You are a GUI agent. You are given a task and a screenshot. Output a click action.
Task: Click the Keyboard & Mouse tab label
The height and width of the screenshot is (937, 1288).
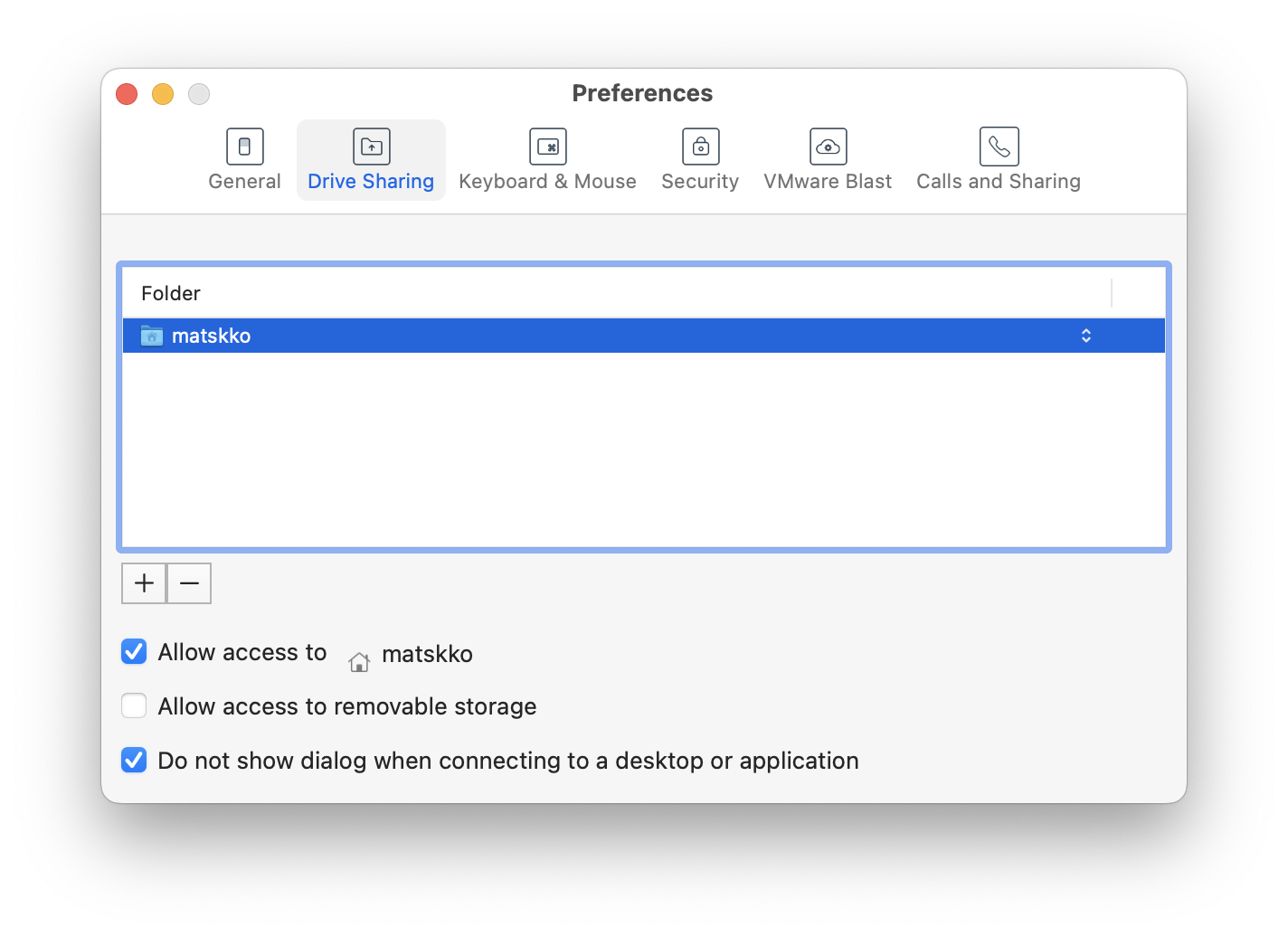tap(547, 181)
